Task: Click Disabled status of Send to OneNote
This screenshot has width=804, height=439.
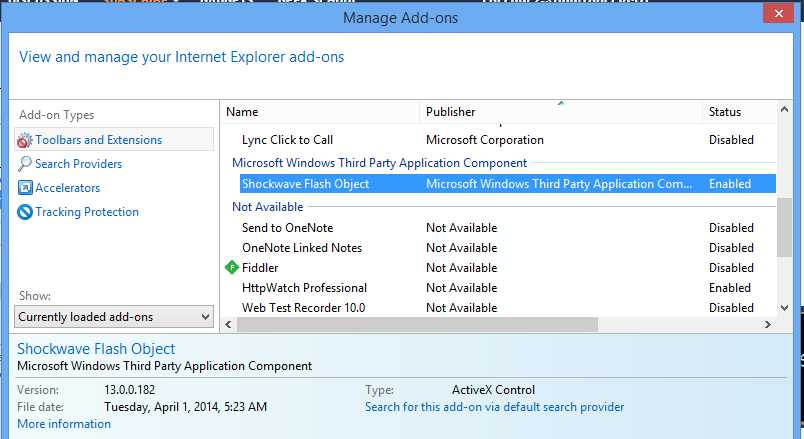Action: pos(731,228)
